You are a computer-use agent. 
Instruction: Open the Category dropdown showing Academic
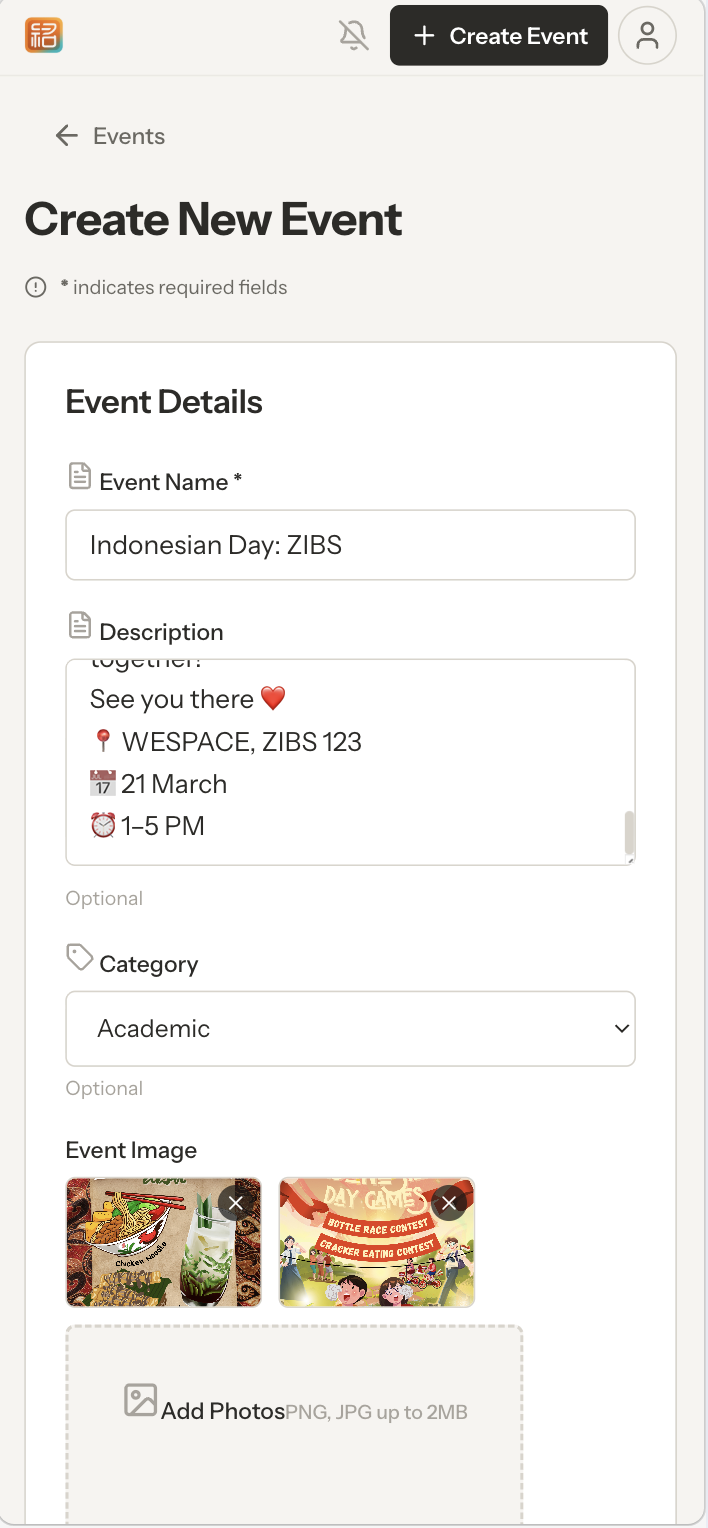point(350,1028)
